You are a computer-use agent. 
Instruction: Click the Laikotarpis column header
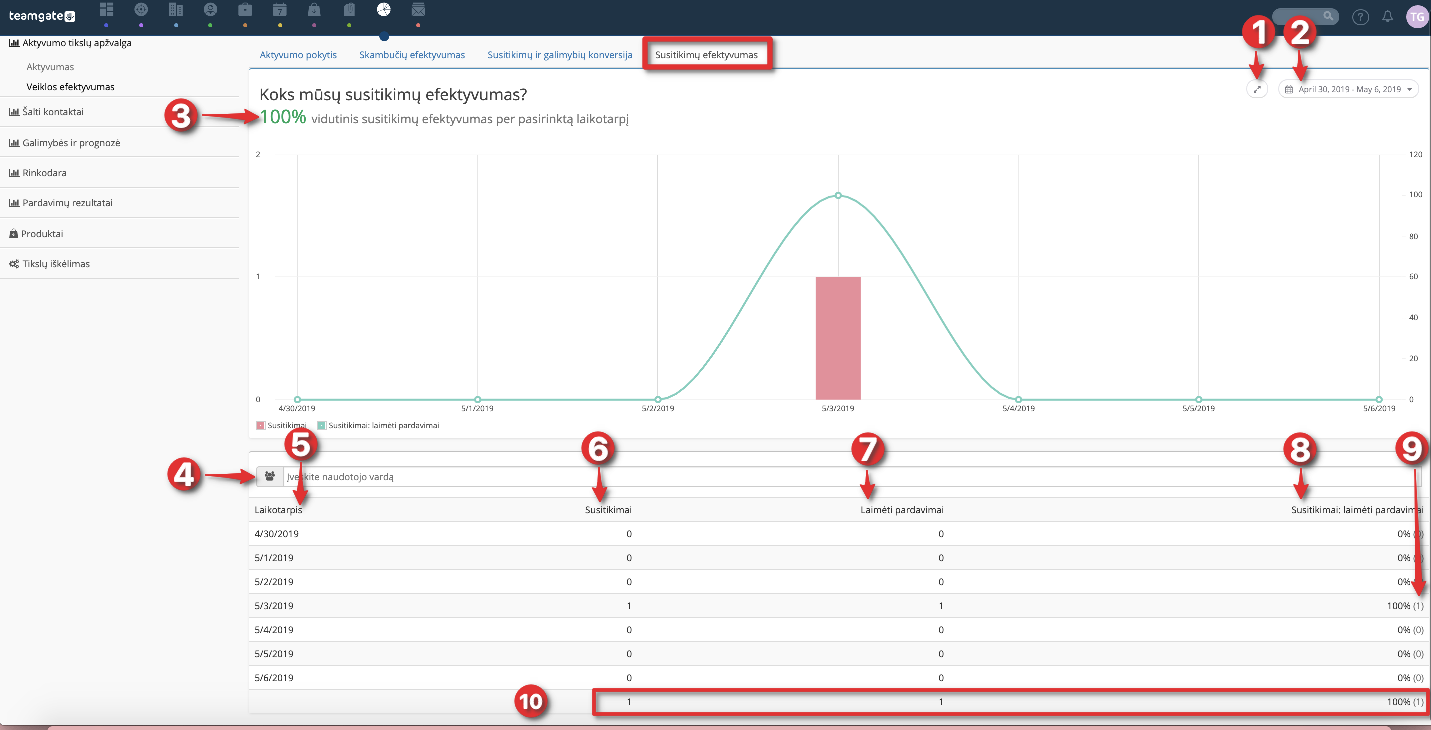279,510
